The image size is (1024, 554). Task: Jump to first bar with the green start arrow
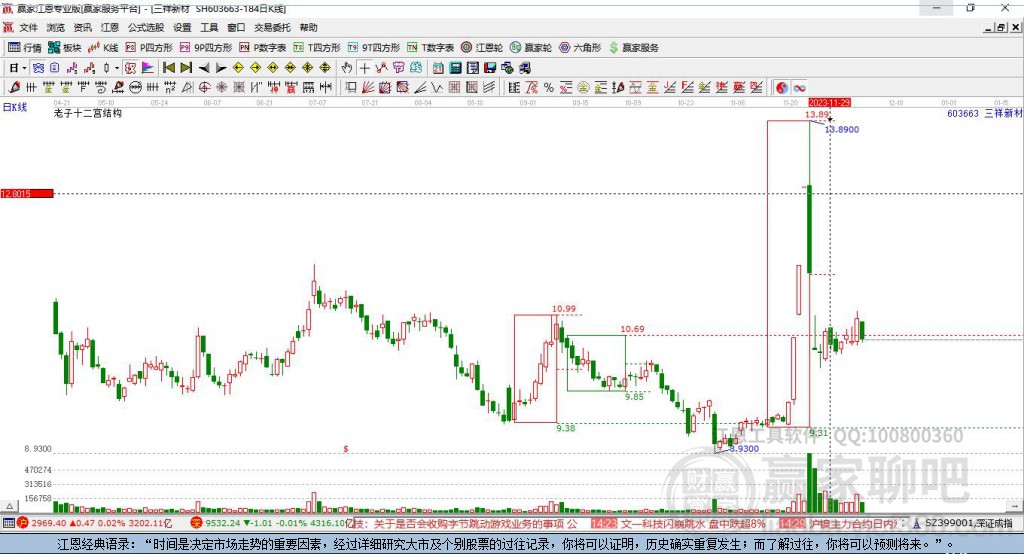point(168,68)
